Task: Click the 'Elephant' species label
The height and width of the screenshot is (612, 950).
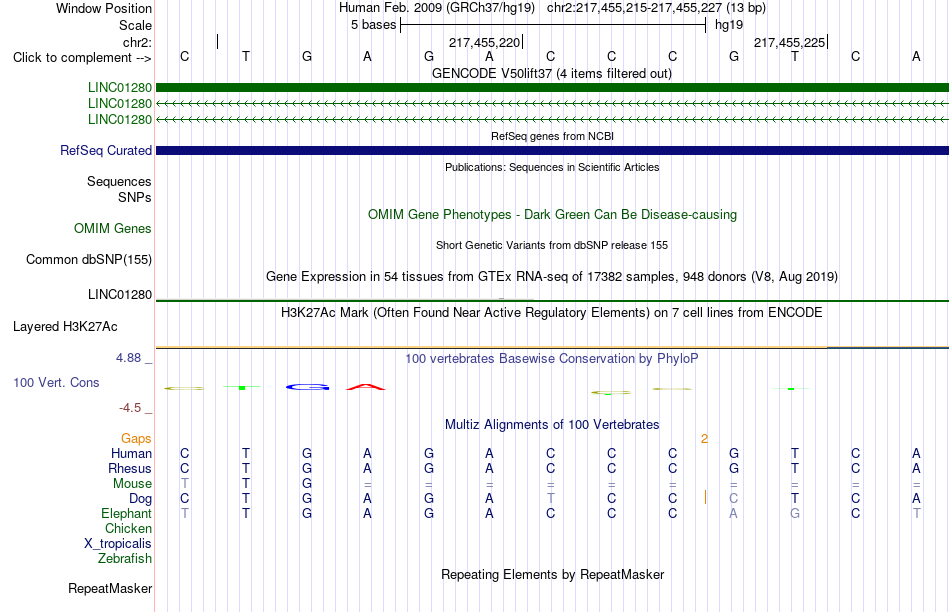Action: [x=126, y=513]
